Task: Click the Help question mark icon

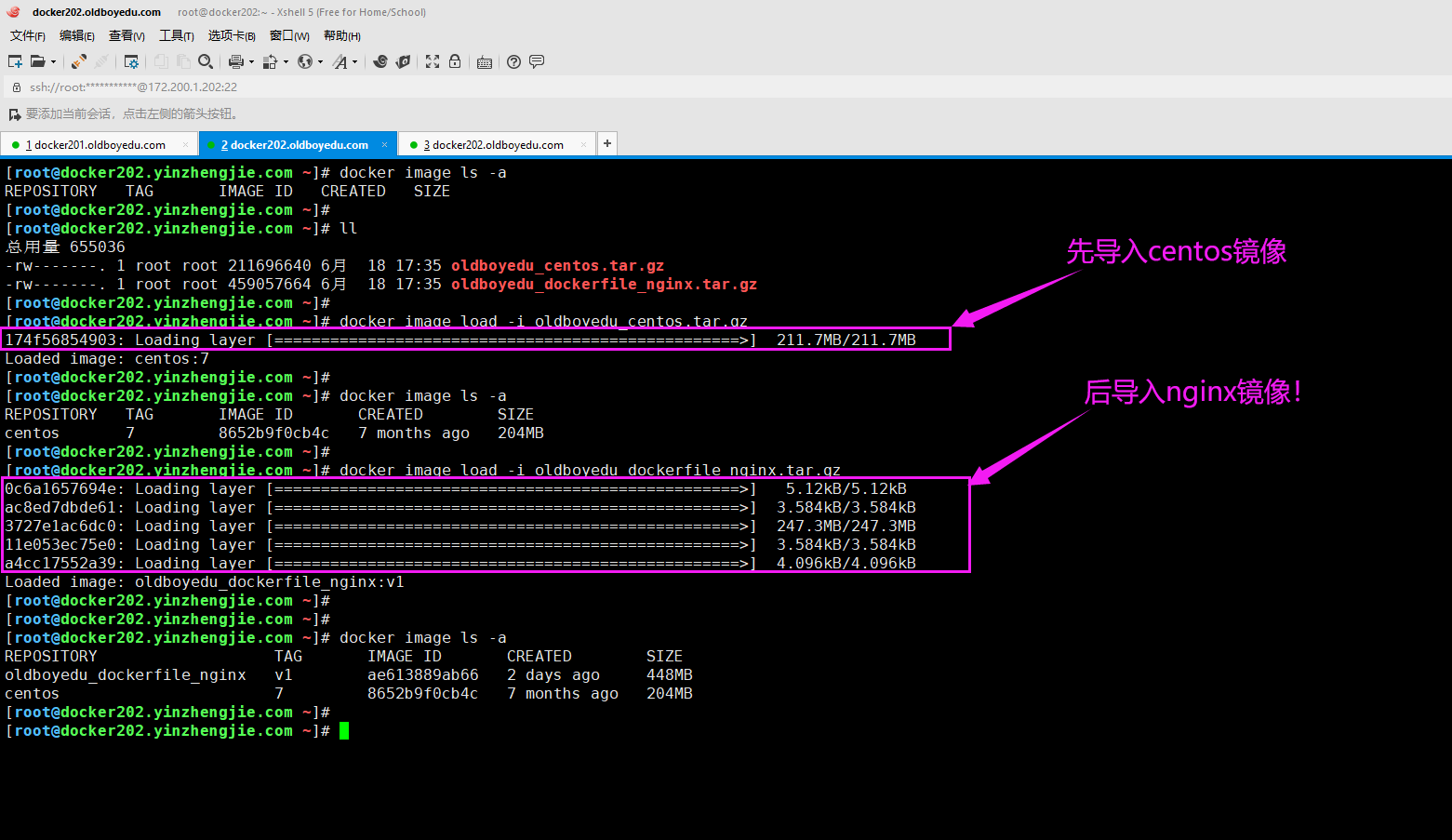Action: (513, 61)
